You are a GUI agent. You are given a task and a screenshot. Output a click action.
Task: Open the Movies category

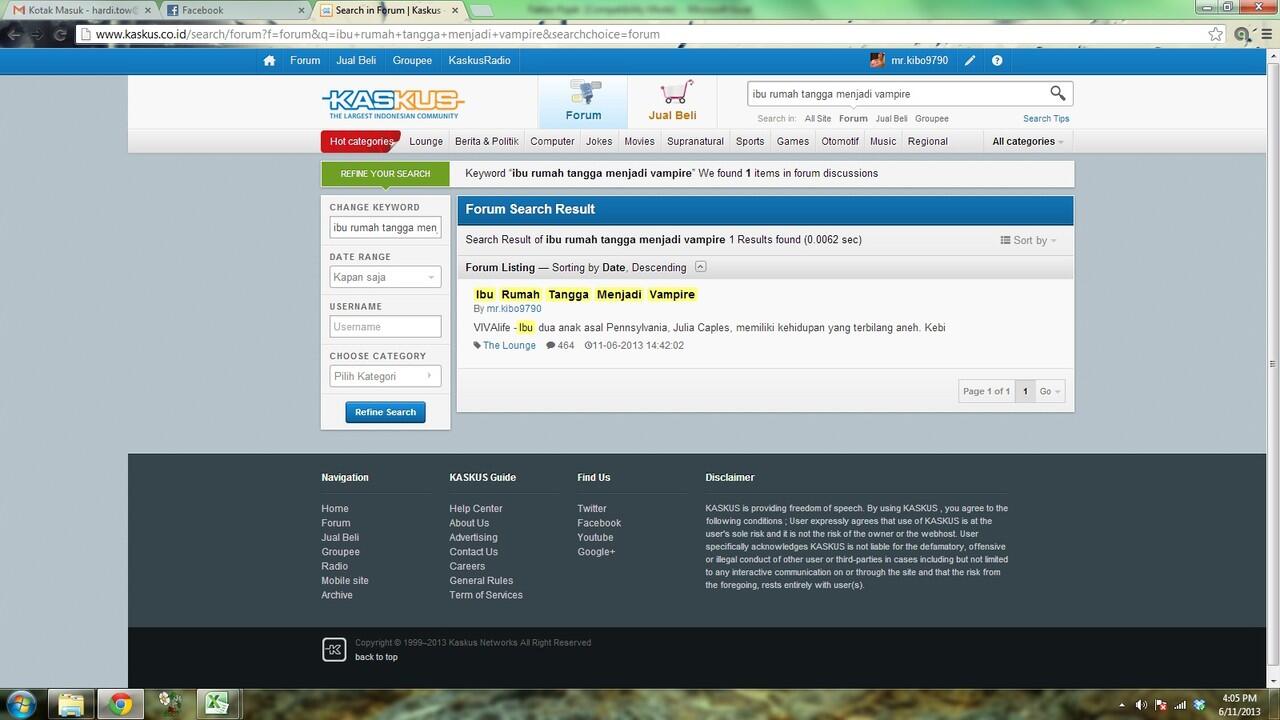point(640,142)
